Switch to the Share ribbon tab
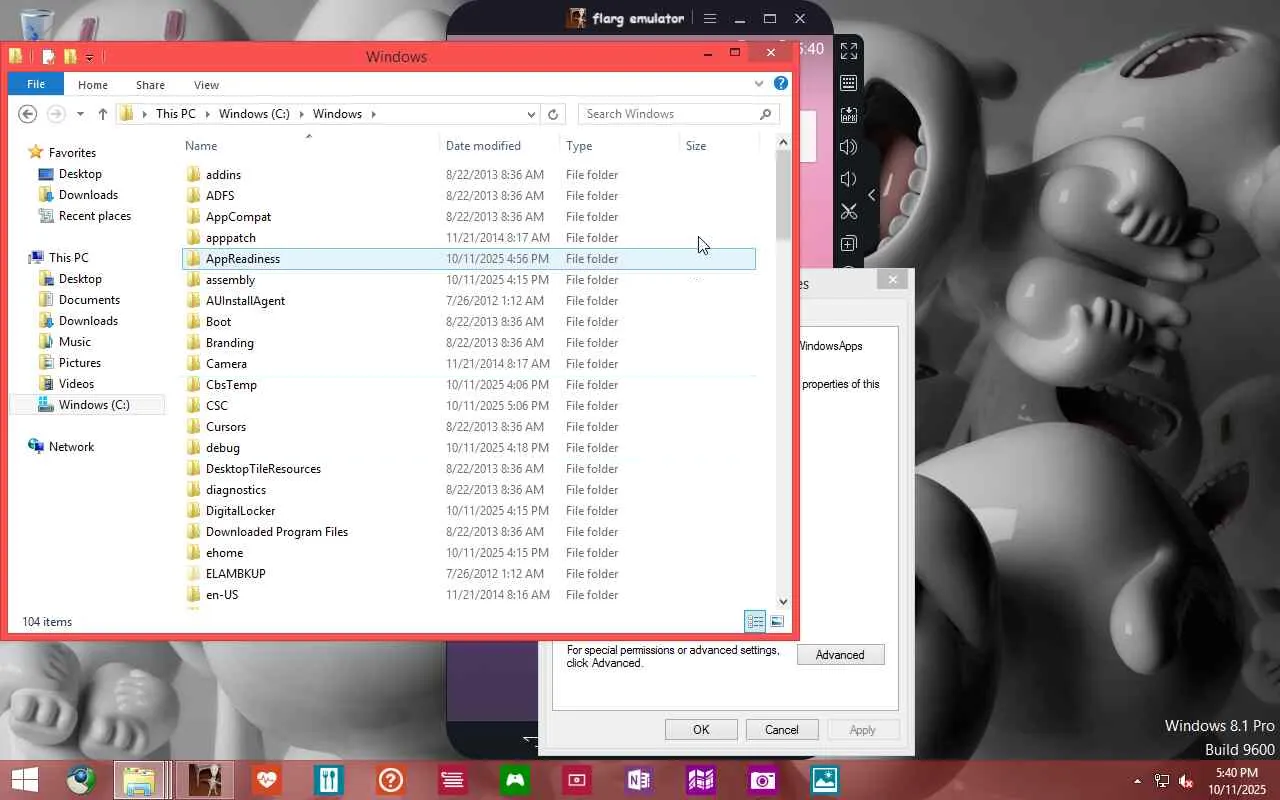This screenshot has width=1280, height=800. [x=150, y=85]
